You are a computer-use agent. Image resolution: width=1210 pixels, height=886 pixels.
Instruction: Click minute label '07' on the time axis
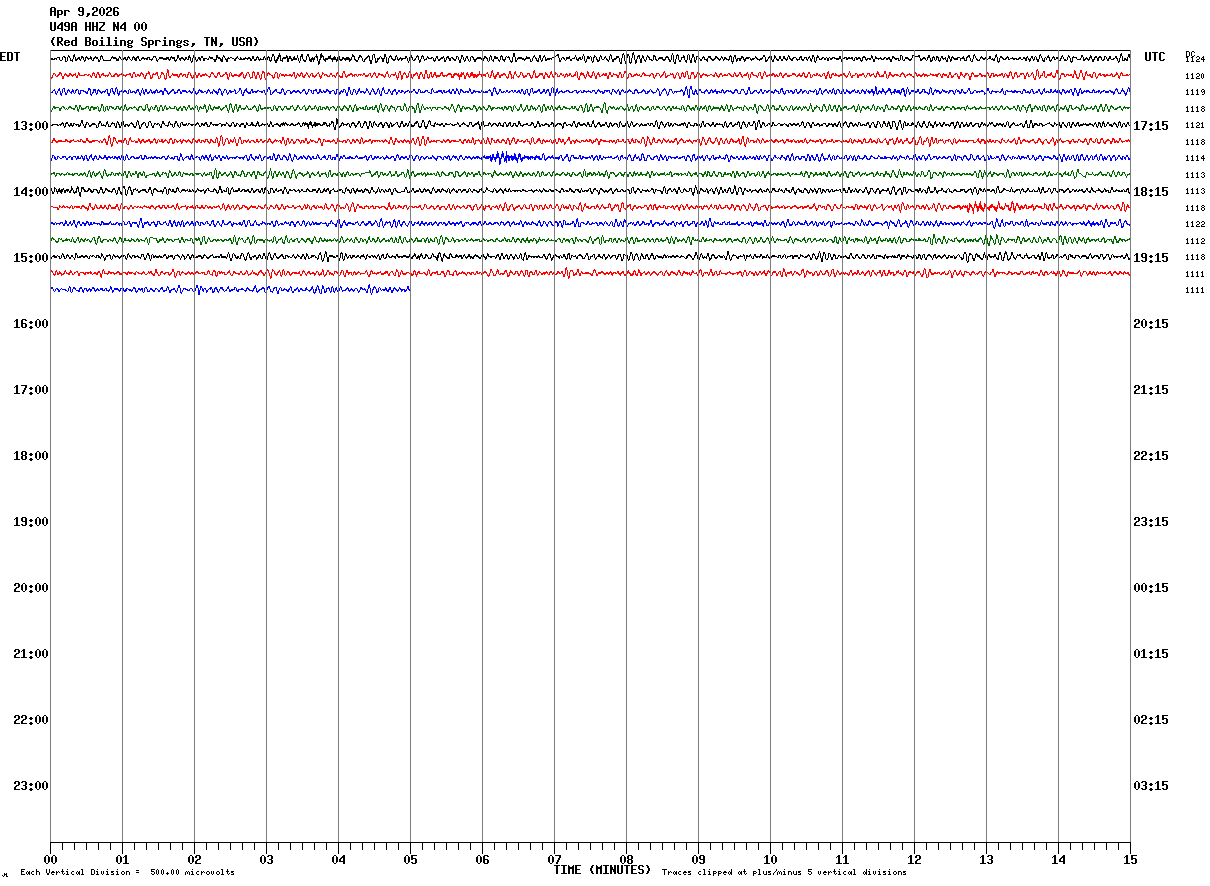[554, 860]
